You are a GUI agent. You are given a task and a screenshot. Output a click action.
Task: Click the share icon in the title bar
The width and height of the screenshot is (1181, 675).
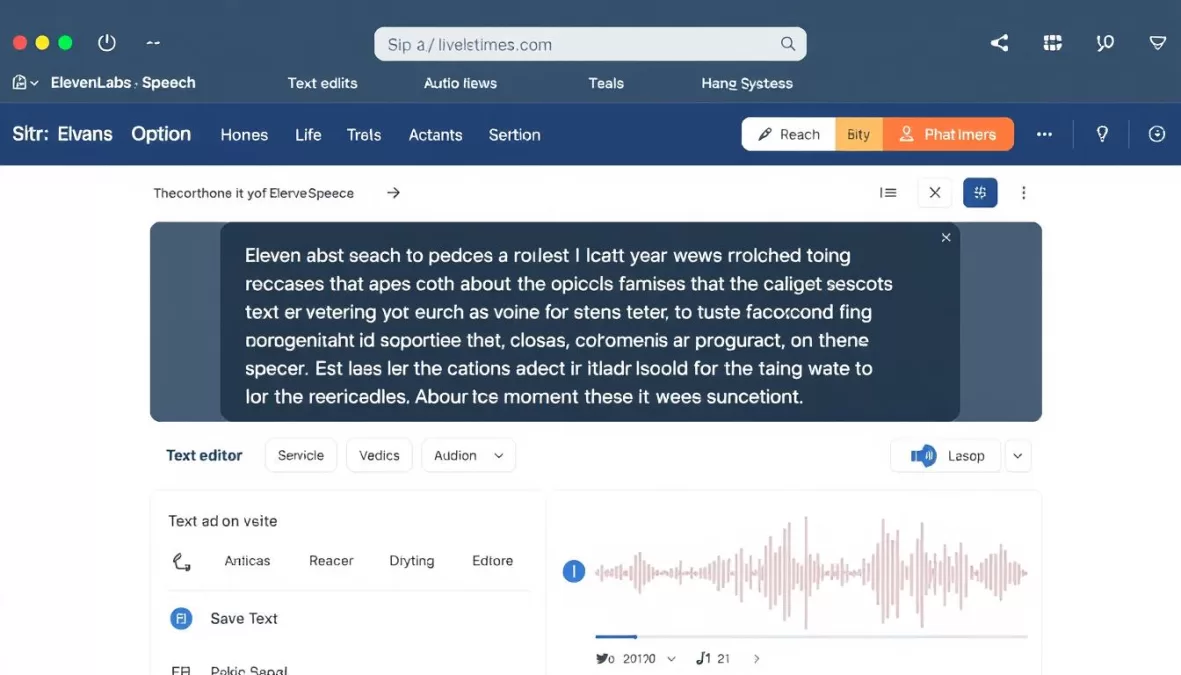tap(999, 43)
